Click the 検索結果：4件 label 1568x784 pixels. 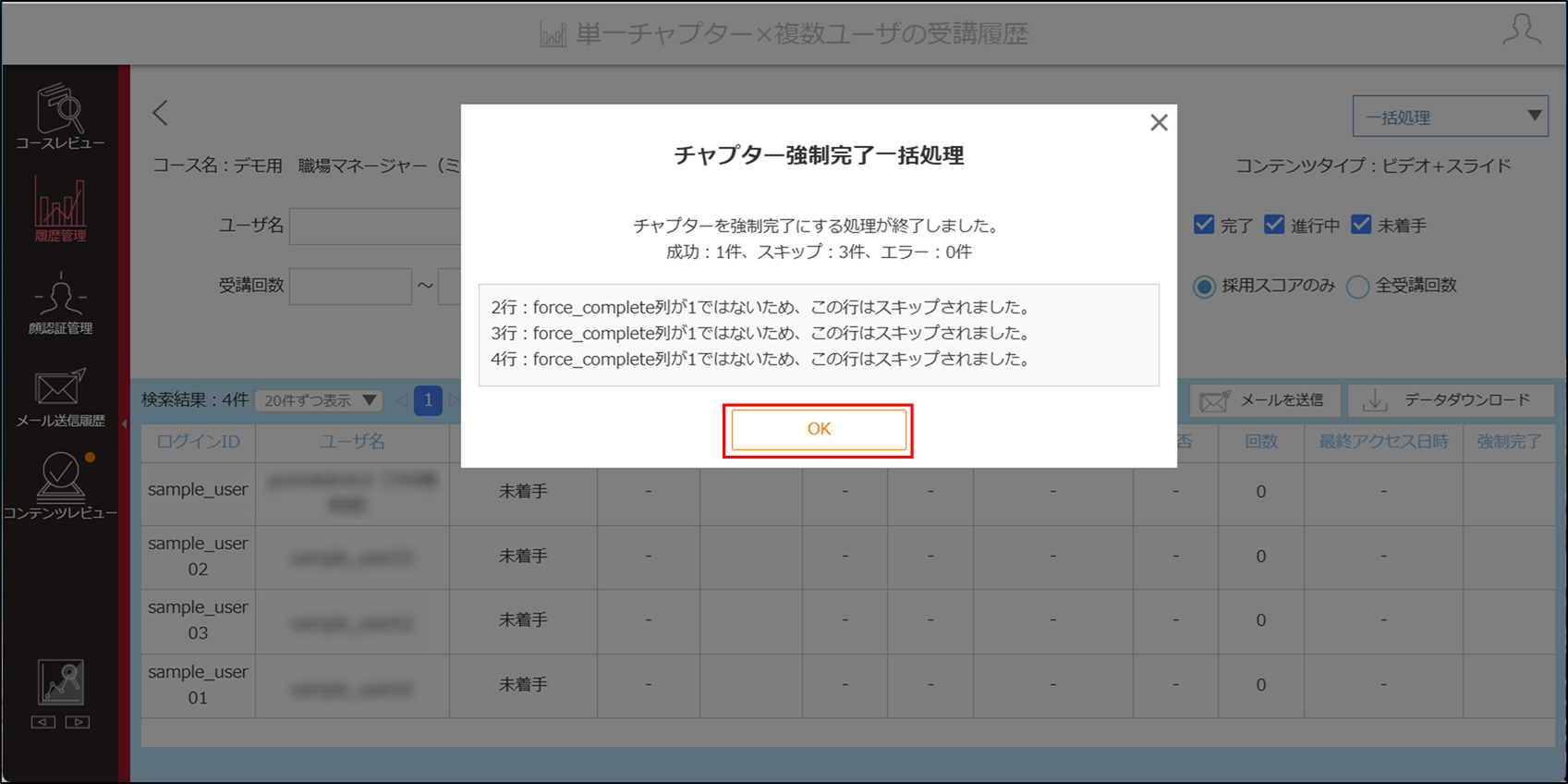point(195,400)
